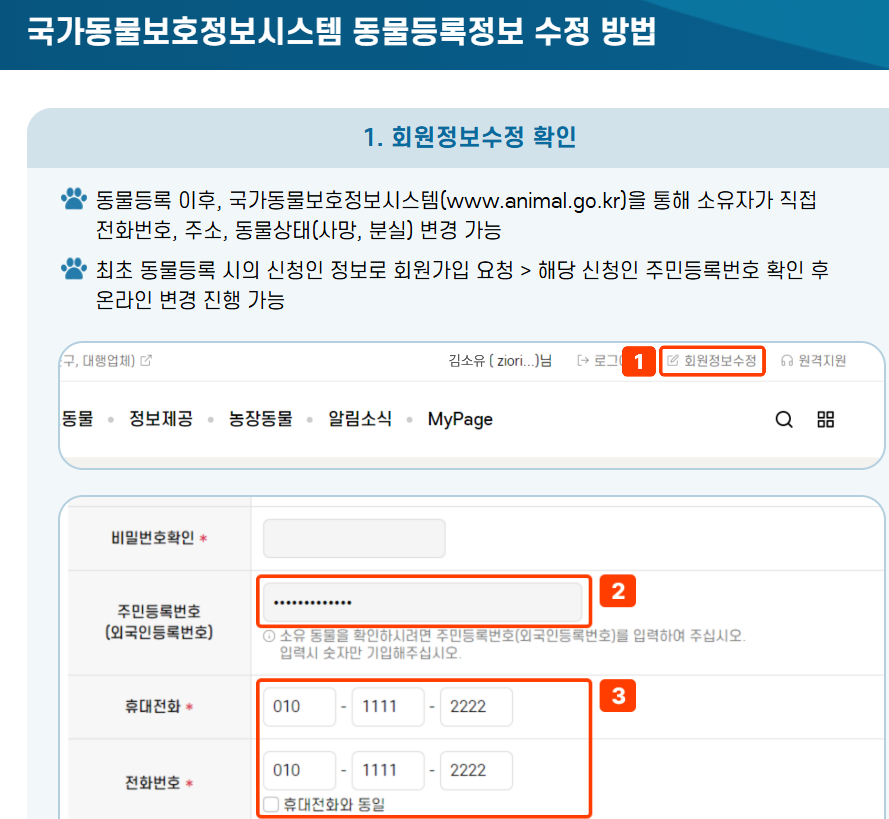Click the 주민등록번호 (외국인등록번호) label
This screenshot has height=819, width=889.
(x=159, y=622)
